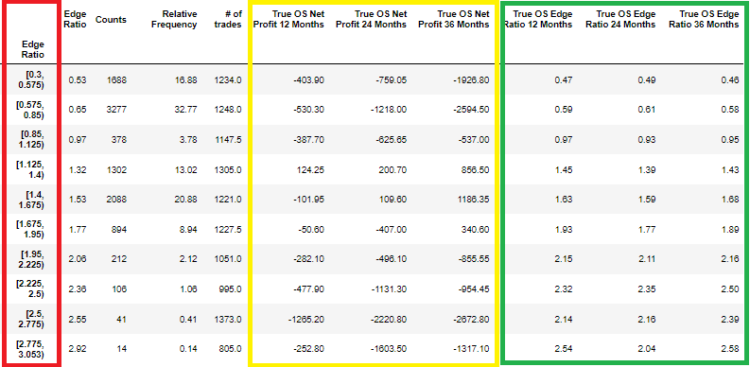Click the 36 months profit cell 1186.35
The image size is (750, 367).
coord(473,200)
